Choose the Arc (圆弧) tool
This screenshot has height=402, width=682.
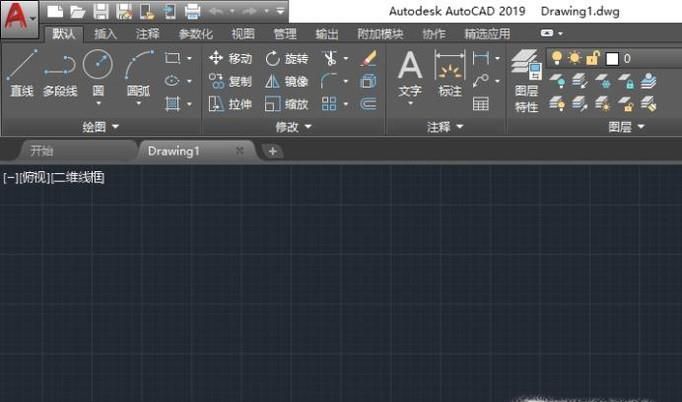139,74
